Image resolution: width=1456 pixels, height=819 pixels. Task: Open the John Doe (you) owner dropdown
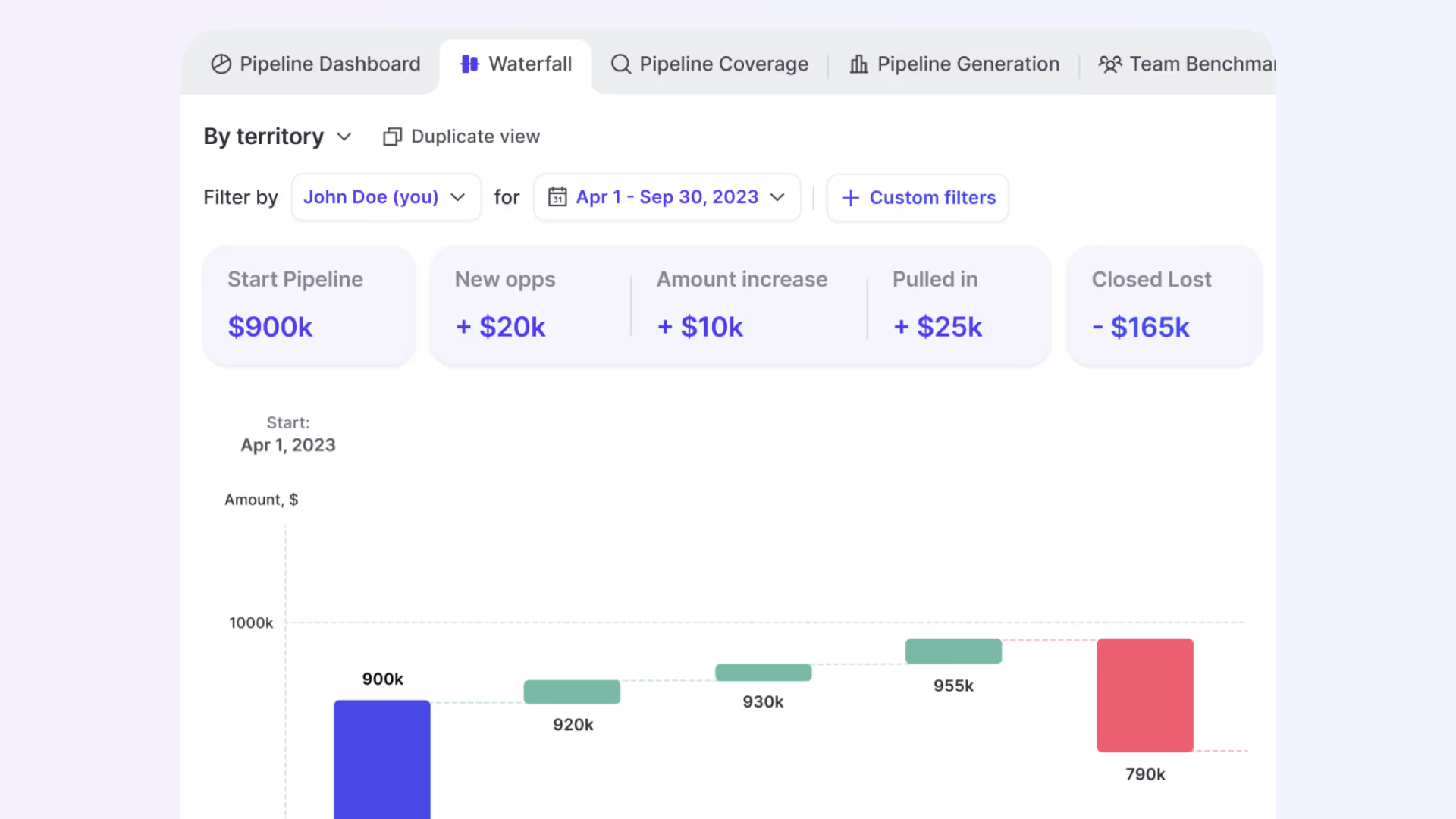[386, 197]
